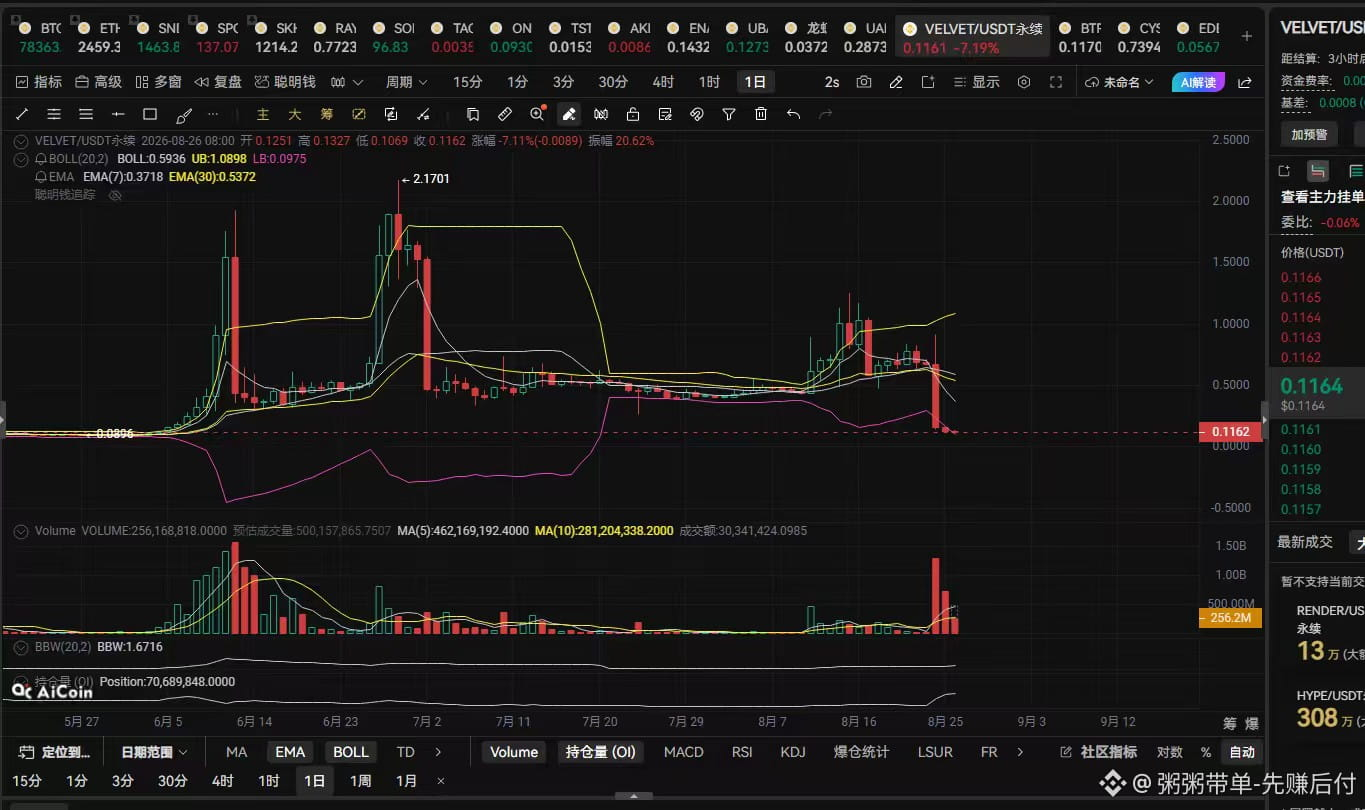The image size is (1365, 810).
Task: Open chart settings hexagon icon
Action: pyautogui.click(x=1024, y=82)
